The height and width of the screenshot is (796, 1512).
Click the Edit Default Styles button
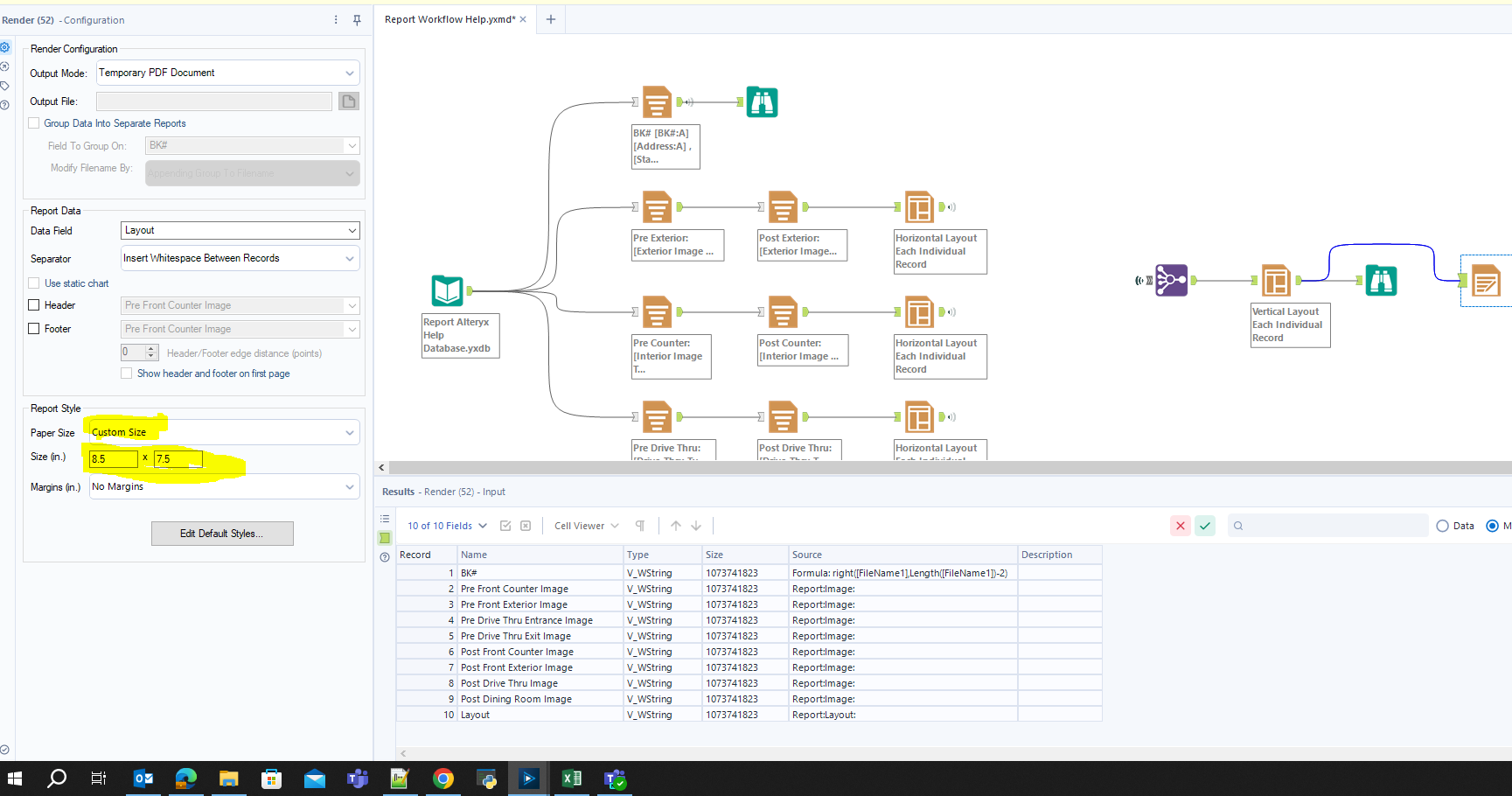coord(222,533)
